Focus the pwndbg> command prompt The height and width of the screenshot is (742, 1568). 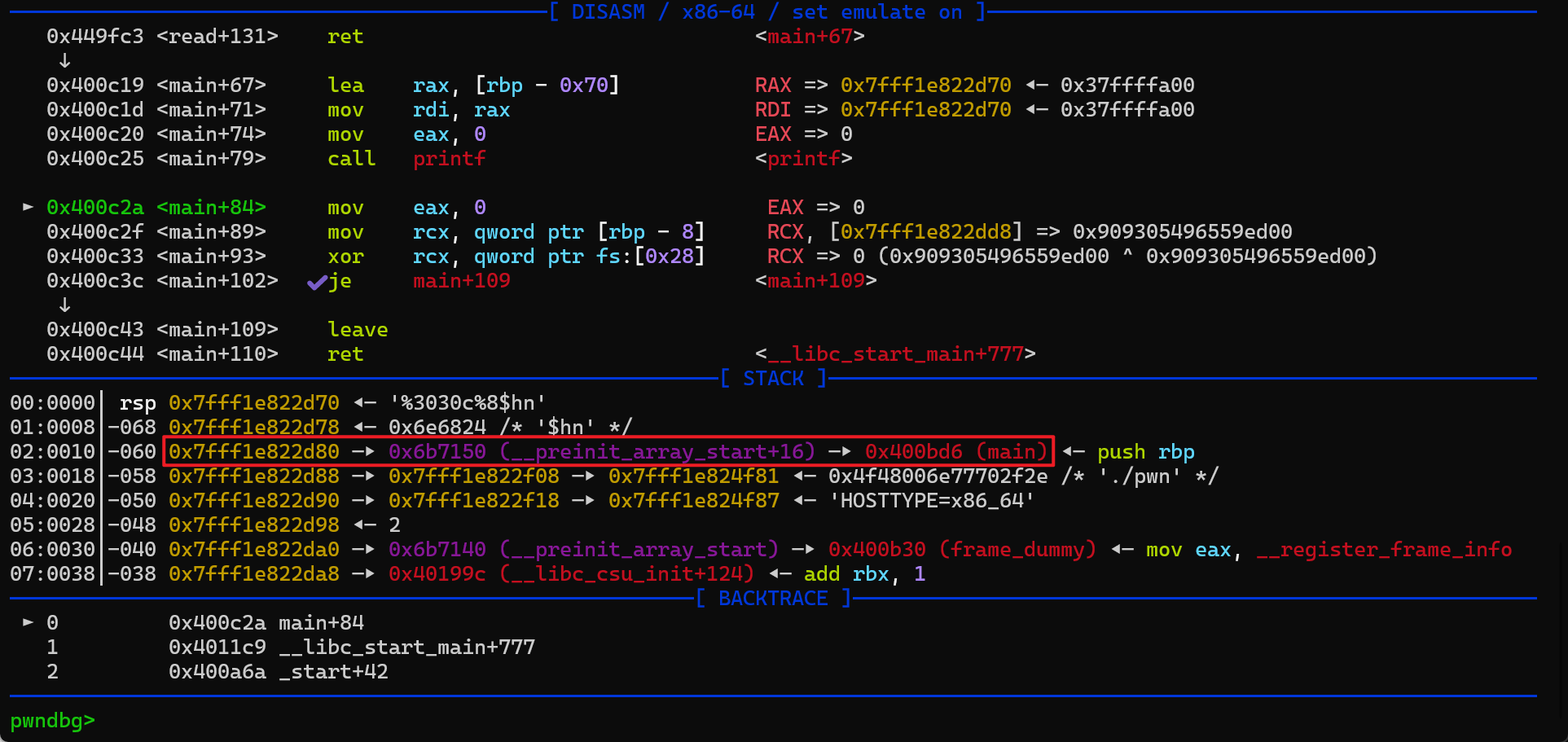pyautogui.click(x=53, y=721)
